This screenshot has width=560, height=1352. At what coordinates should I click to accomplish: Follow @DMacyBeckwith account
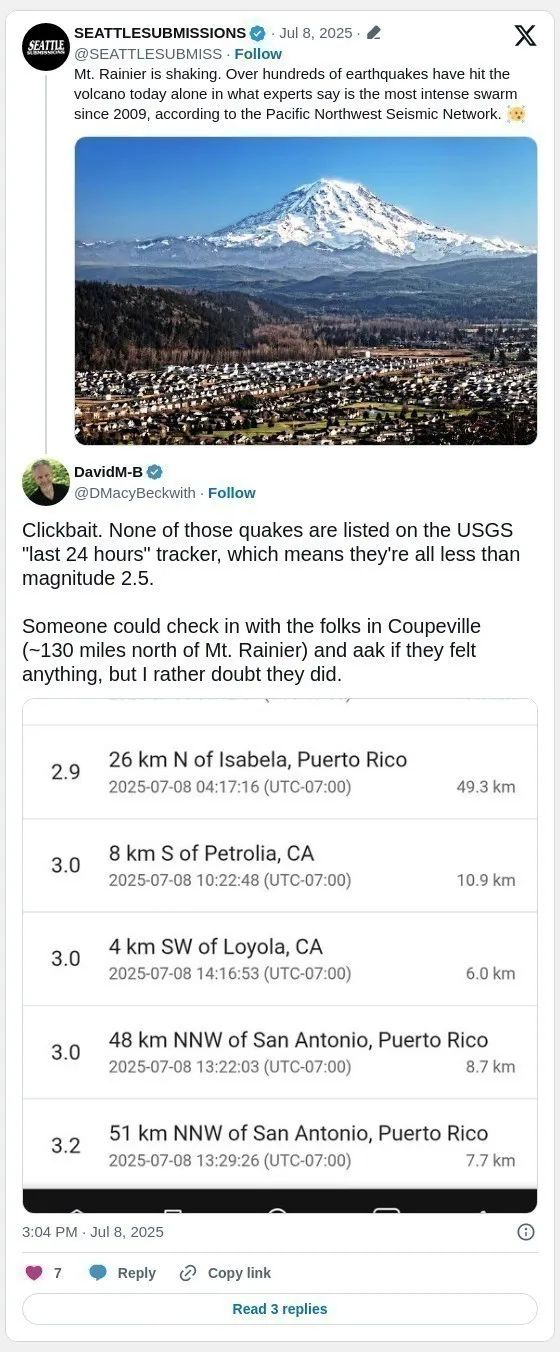click(x=232, y=493)
